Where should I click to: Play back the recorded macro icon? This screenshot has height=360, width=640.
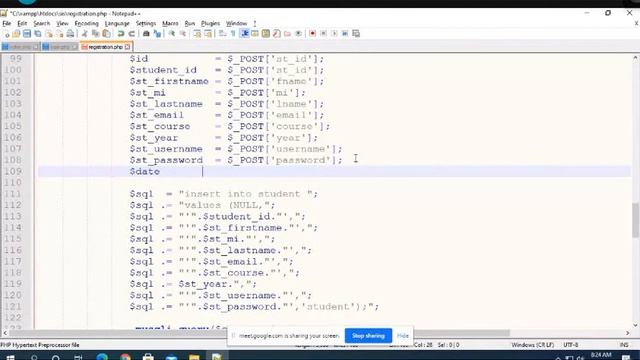click(x=334, y=33)
